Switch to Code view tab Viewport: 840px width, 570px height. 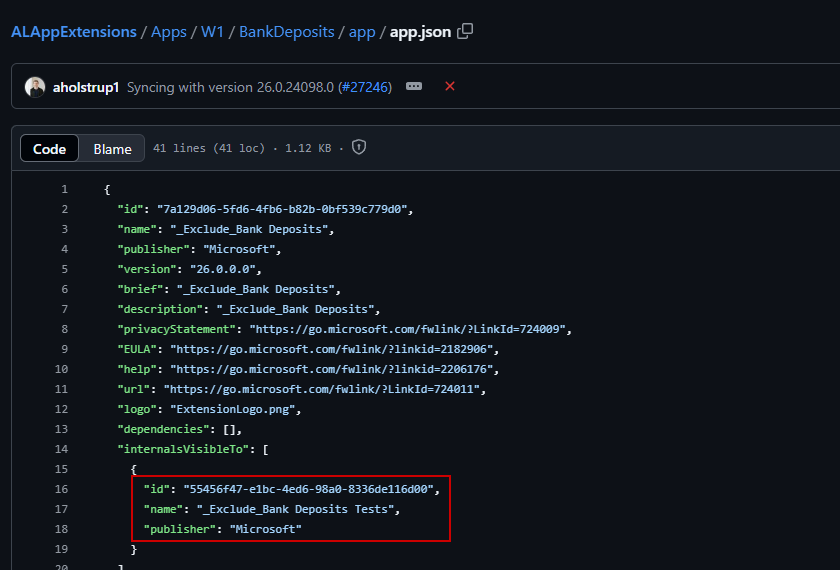point(49,148)
